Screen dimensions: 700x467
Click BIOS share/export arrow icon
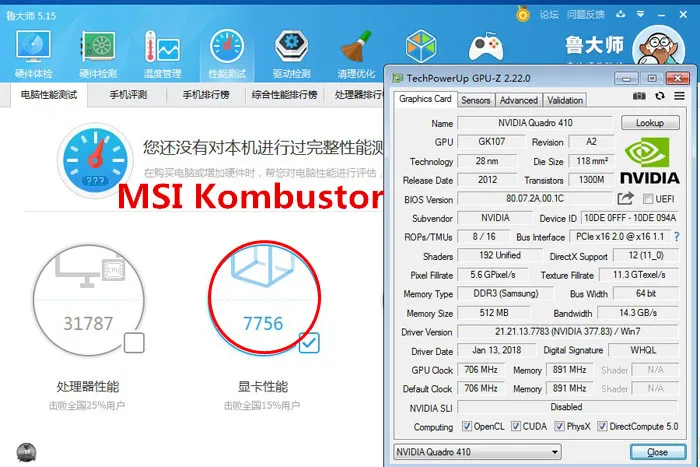point(626,199)
